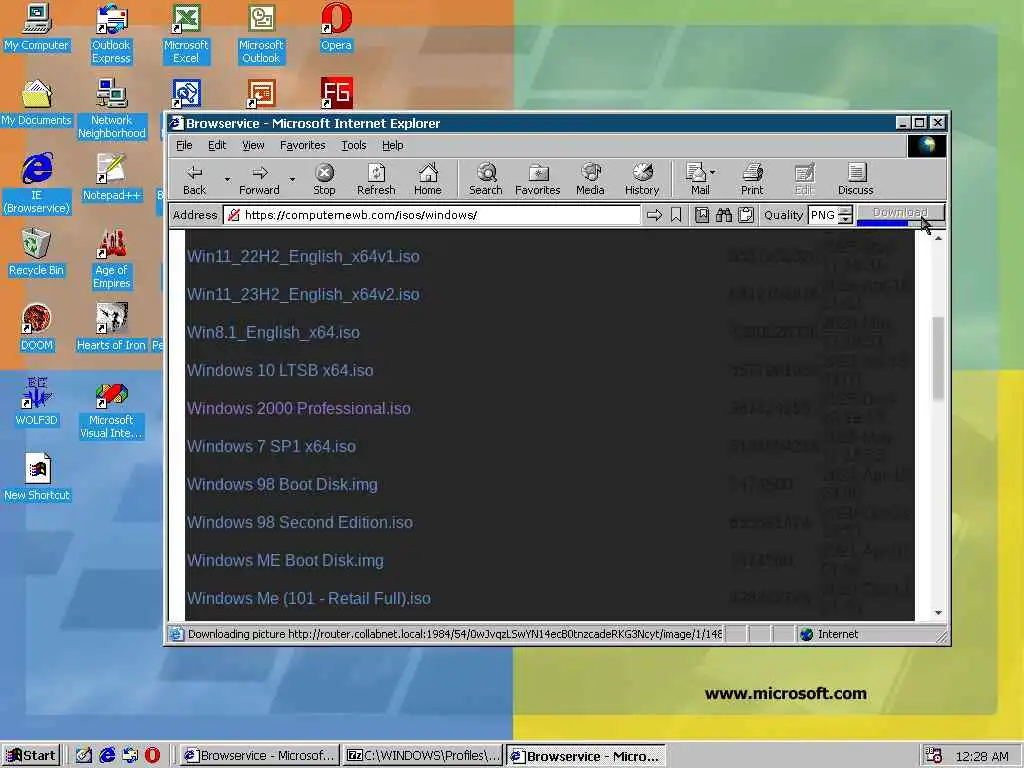1024x768 pixels.
Task: Select the DOOM desktop shortcut
Action: tap(36, 327)
